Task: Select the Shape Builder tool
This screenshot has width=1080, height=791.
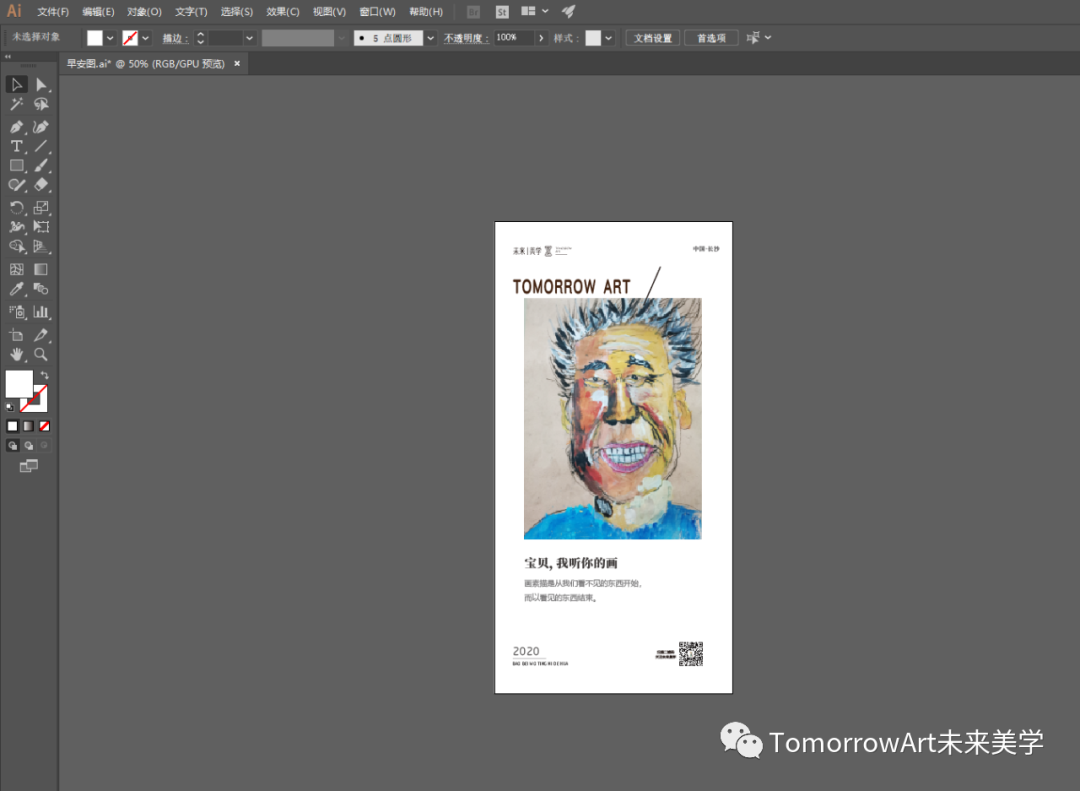Action: pos(17,246)
